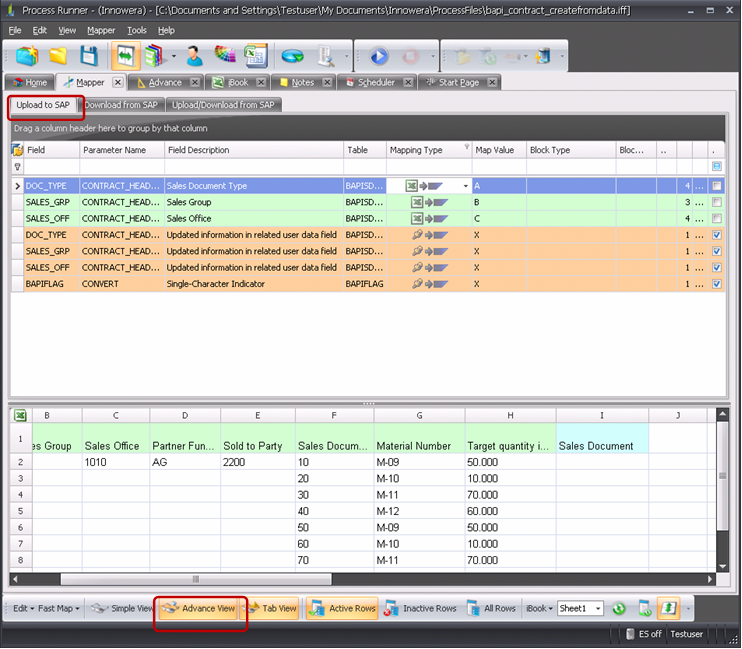
Task: Expand the Mapping Type dropdown for DOC_TYPE
Action: 465,186
